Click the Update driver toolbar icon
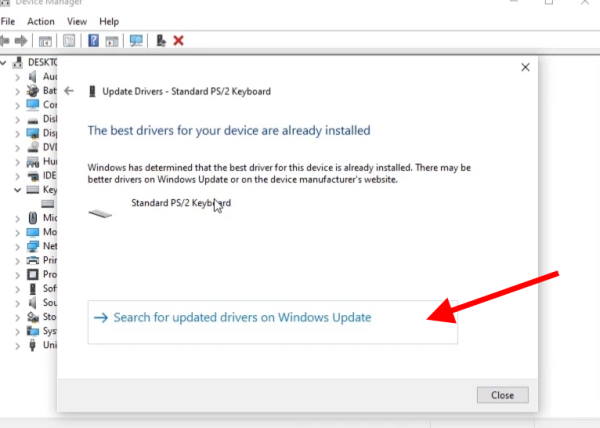The width and height of the screenshot is (600, 428). (x=161, y=41)
